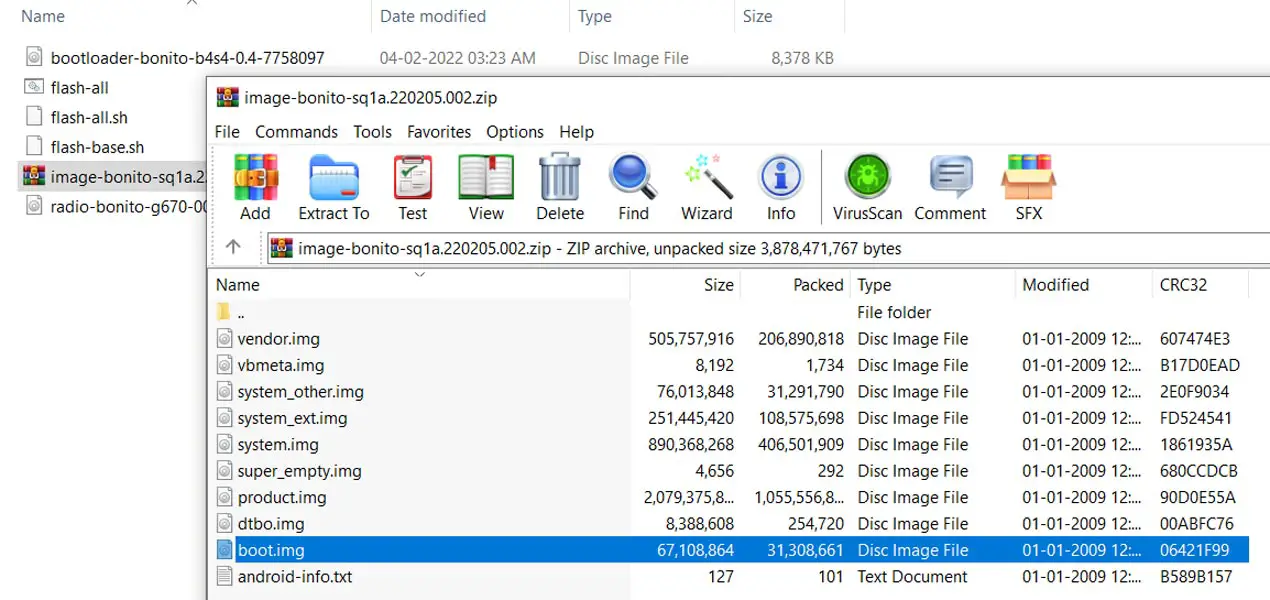Click the flash-all.sh file icon in Explorer

(x=34, y=117)
